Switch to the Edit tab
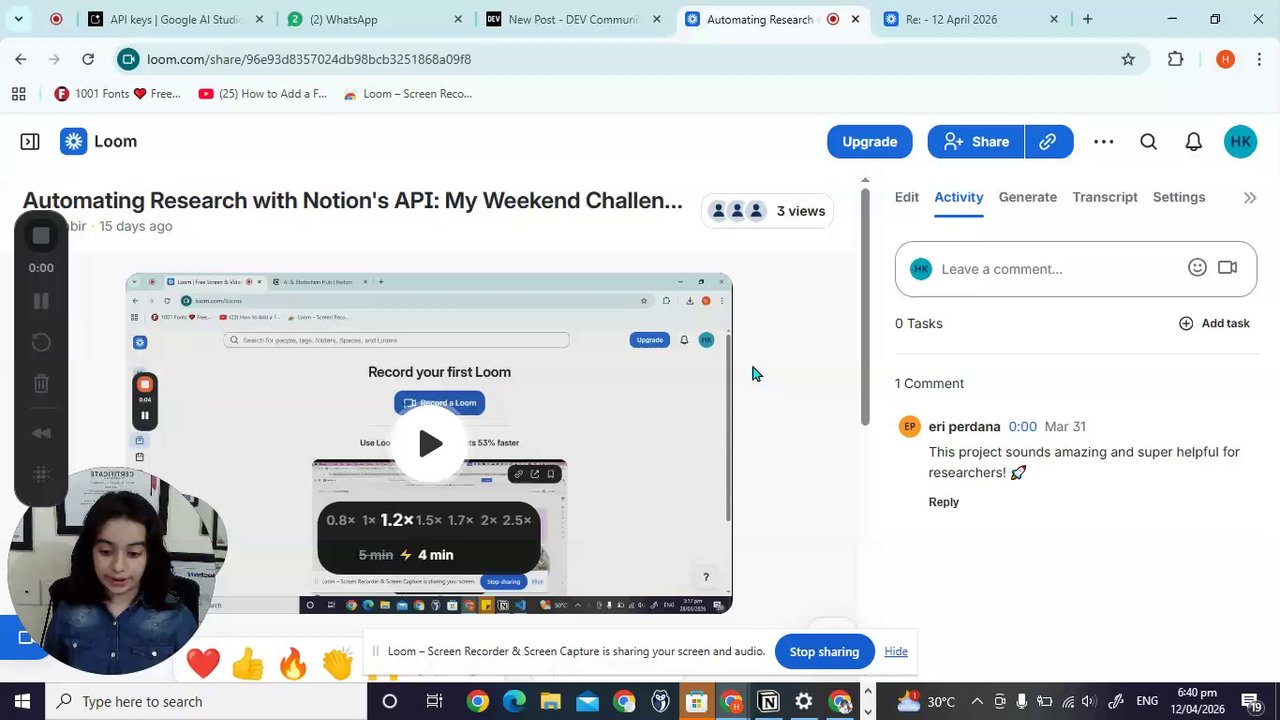This screenshot has width=1280, height=720. coord(907,197)
